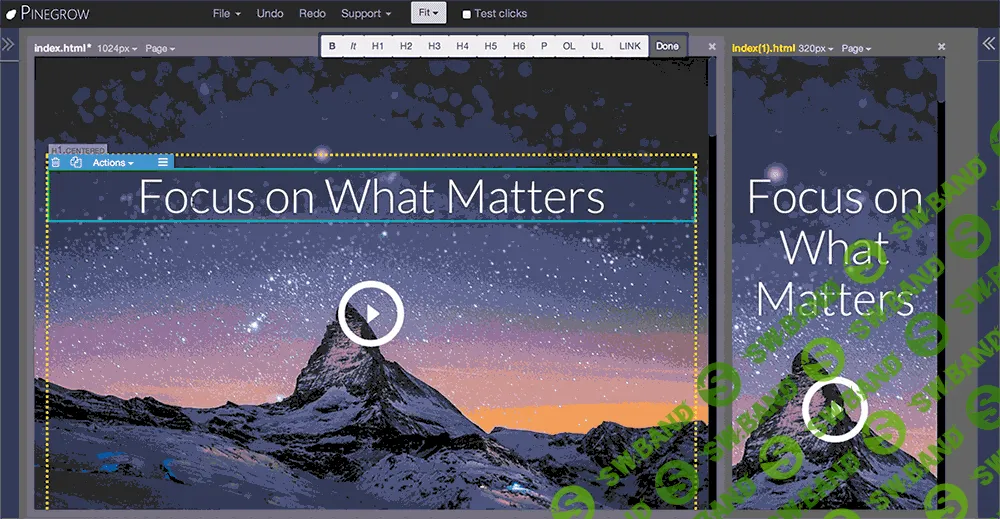Screen dimensions: 1000x519
Task: Click Done to finish text editing
Action: [x=668, y=46]
